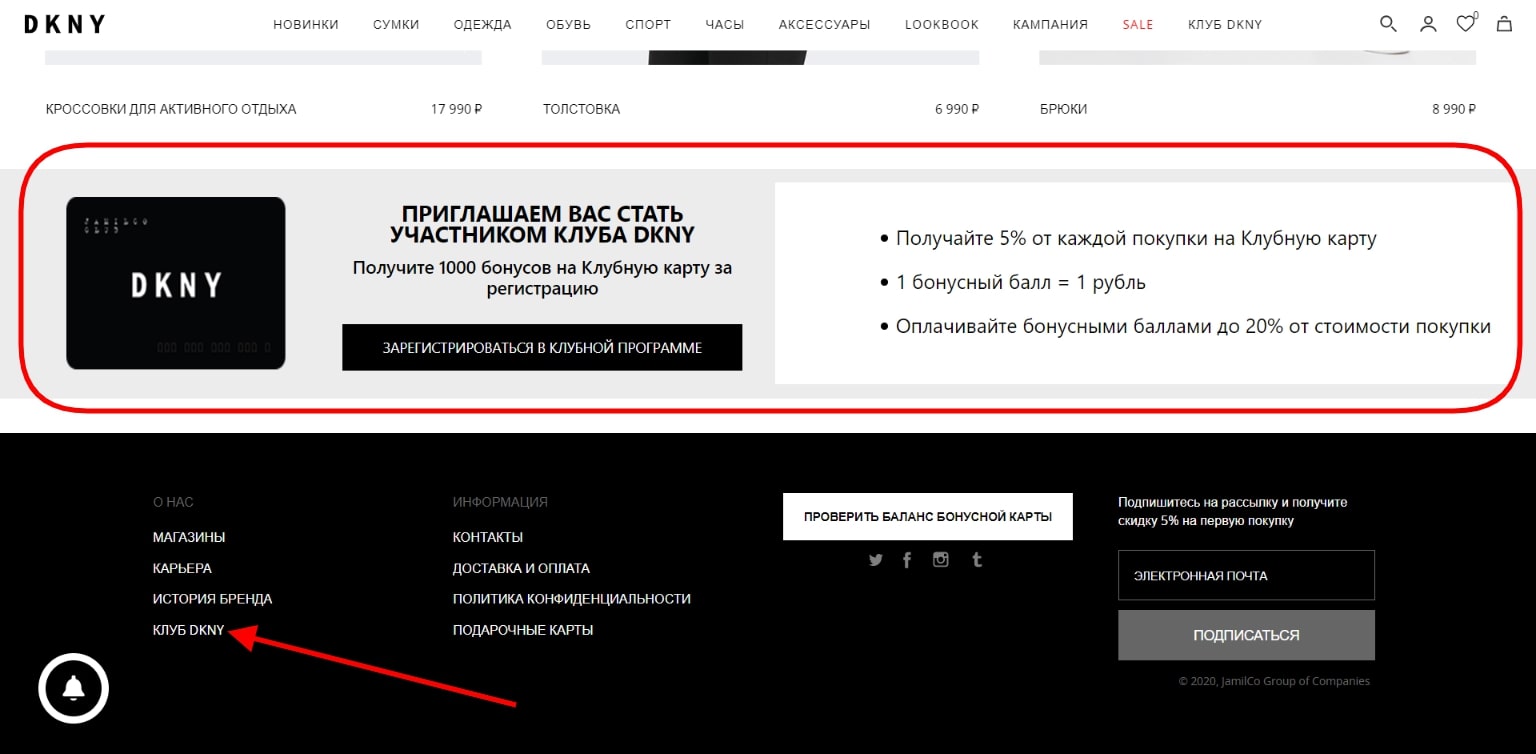Open the ОБУВЬ menu

pos(568,25)
